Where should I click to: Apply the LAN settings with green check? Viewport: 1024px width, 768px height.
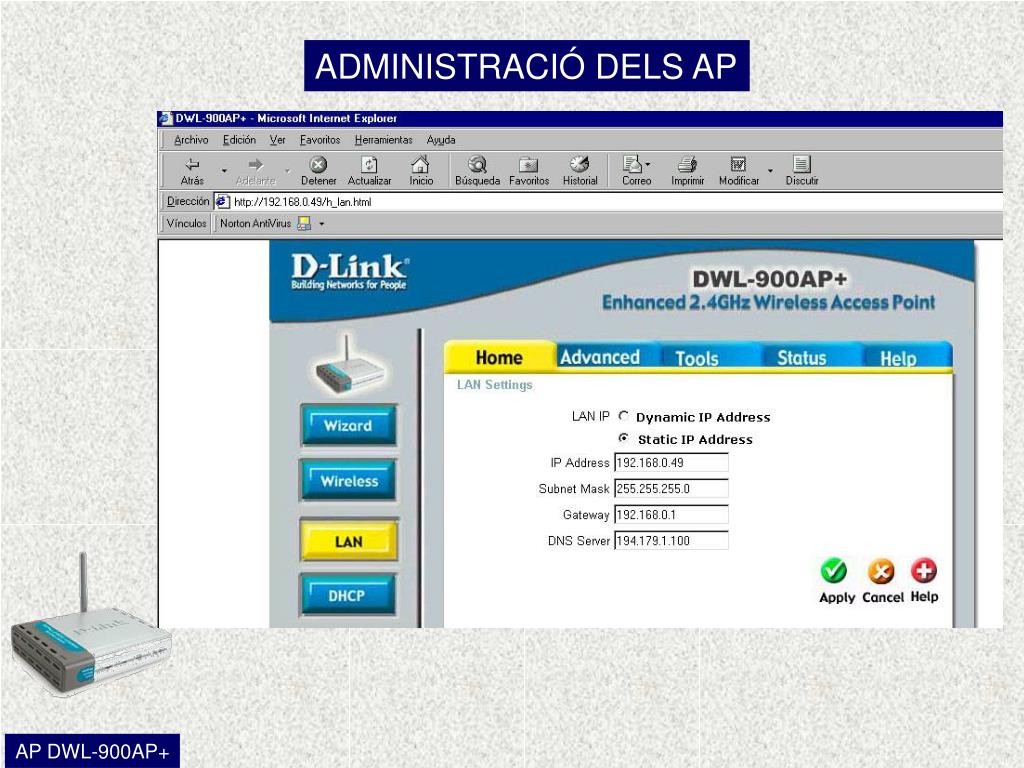tap(834, 571)
